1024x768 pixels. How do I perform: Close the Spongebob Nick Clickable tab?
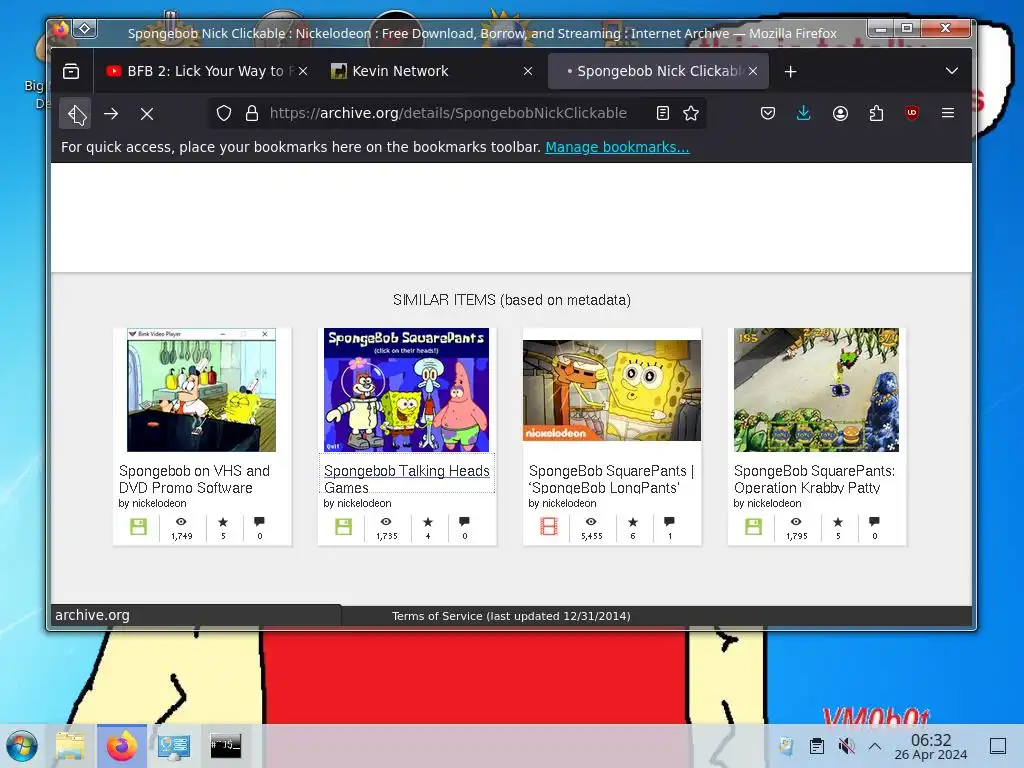click(753, 71)
